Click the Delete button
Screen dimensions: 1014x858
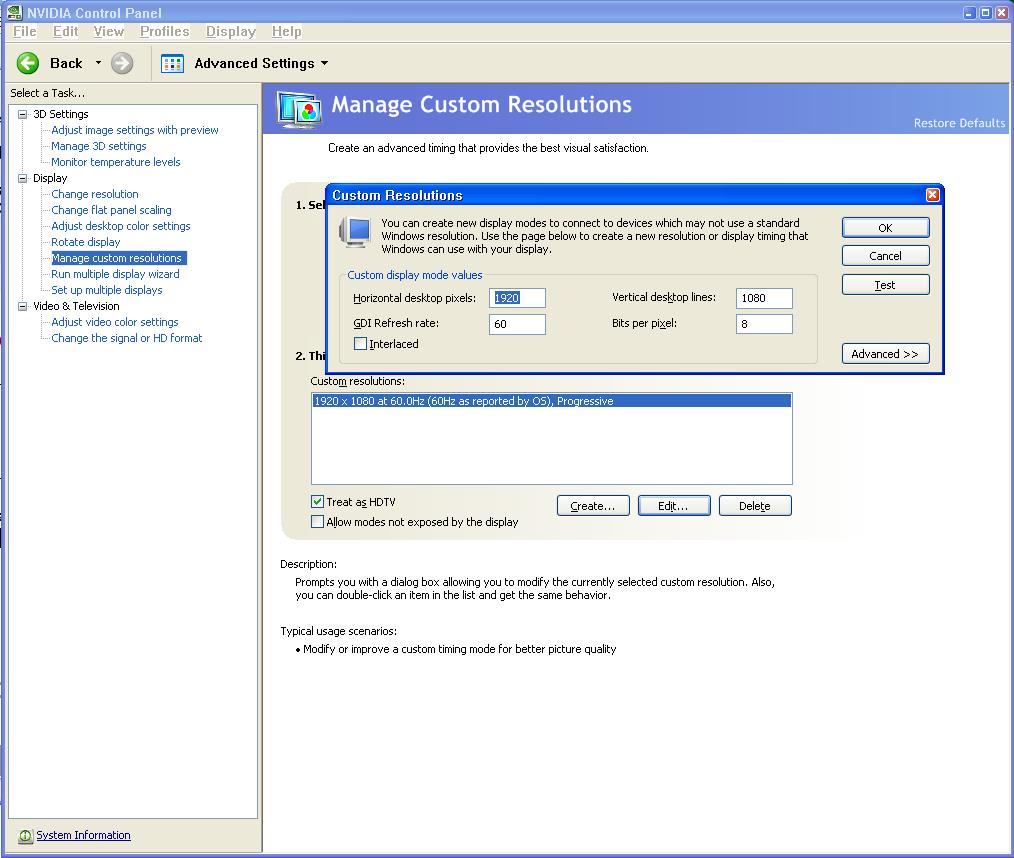(755, 506)
